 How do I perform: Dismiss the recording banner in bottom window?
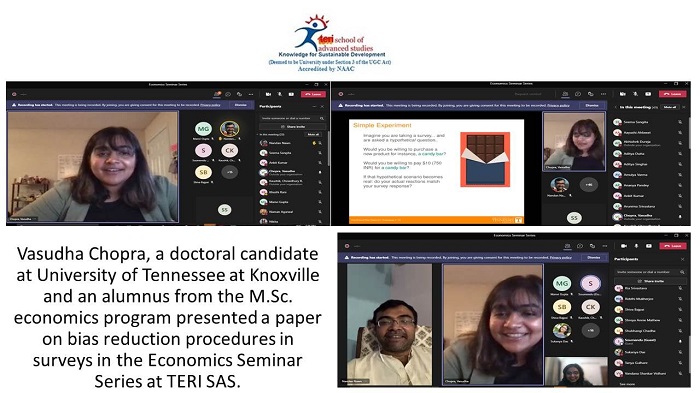pyautogui.click(x=594, y=258)
